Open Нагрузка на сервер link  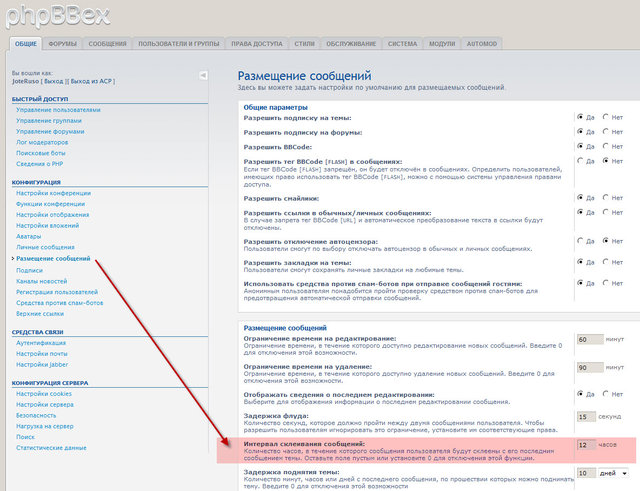(45, 426)
